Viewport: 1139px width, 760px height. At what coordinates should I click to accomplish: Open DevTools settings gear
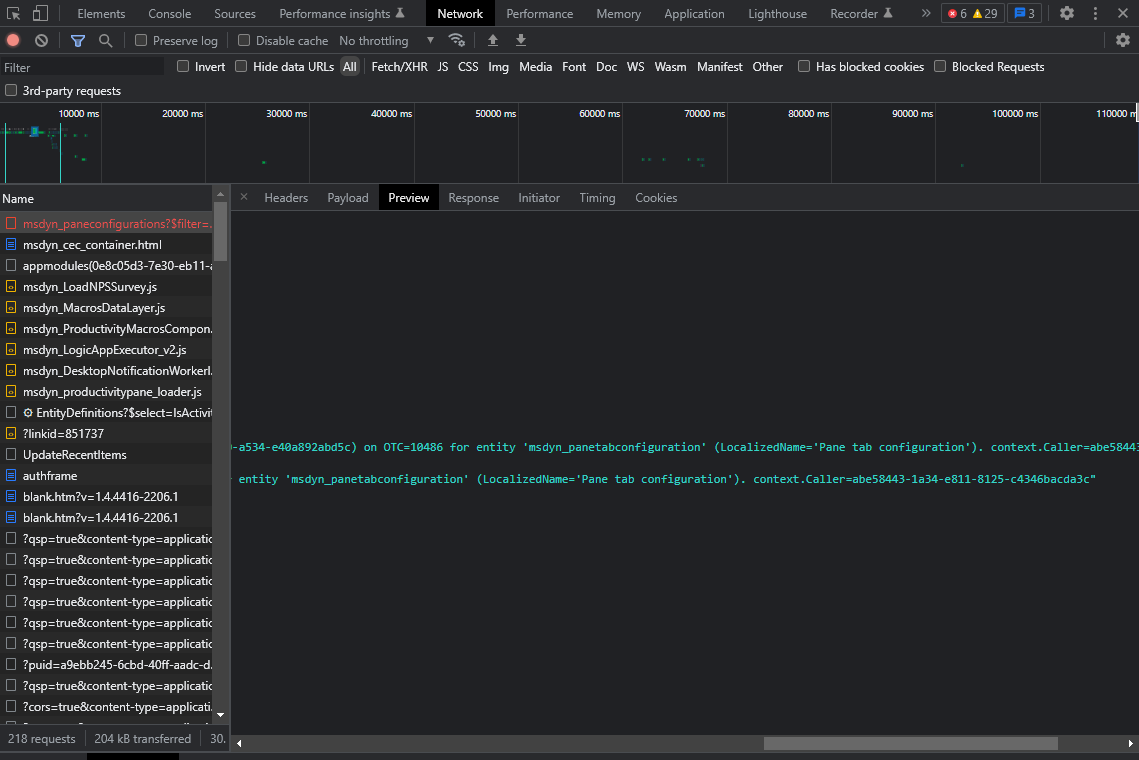(1067, 13)
